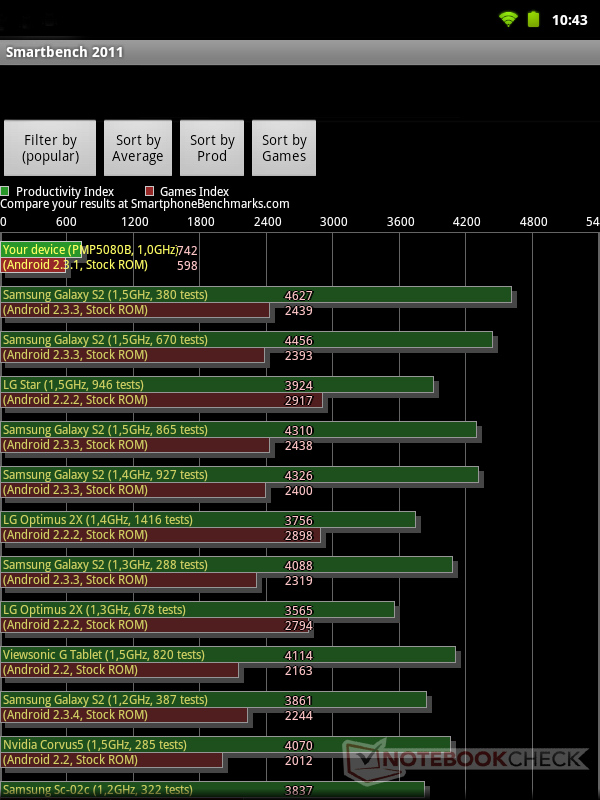Click the green Productivity Index legend square
This screenshot has width=600, height=800.
[x=5, y=191]
